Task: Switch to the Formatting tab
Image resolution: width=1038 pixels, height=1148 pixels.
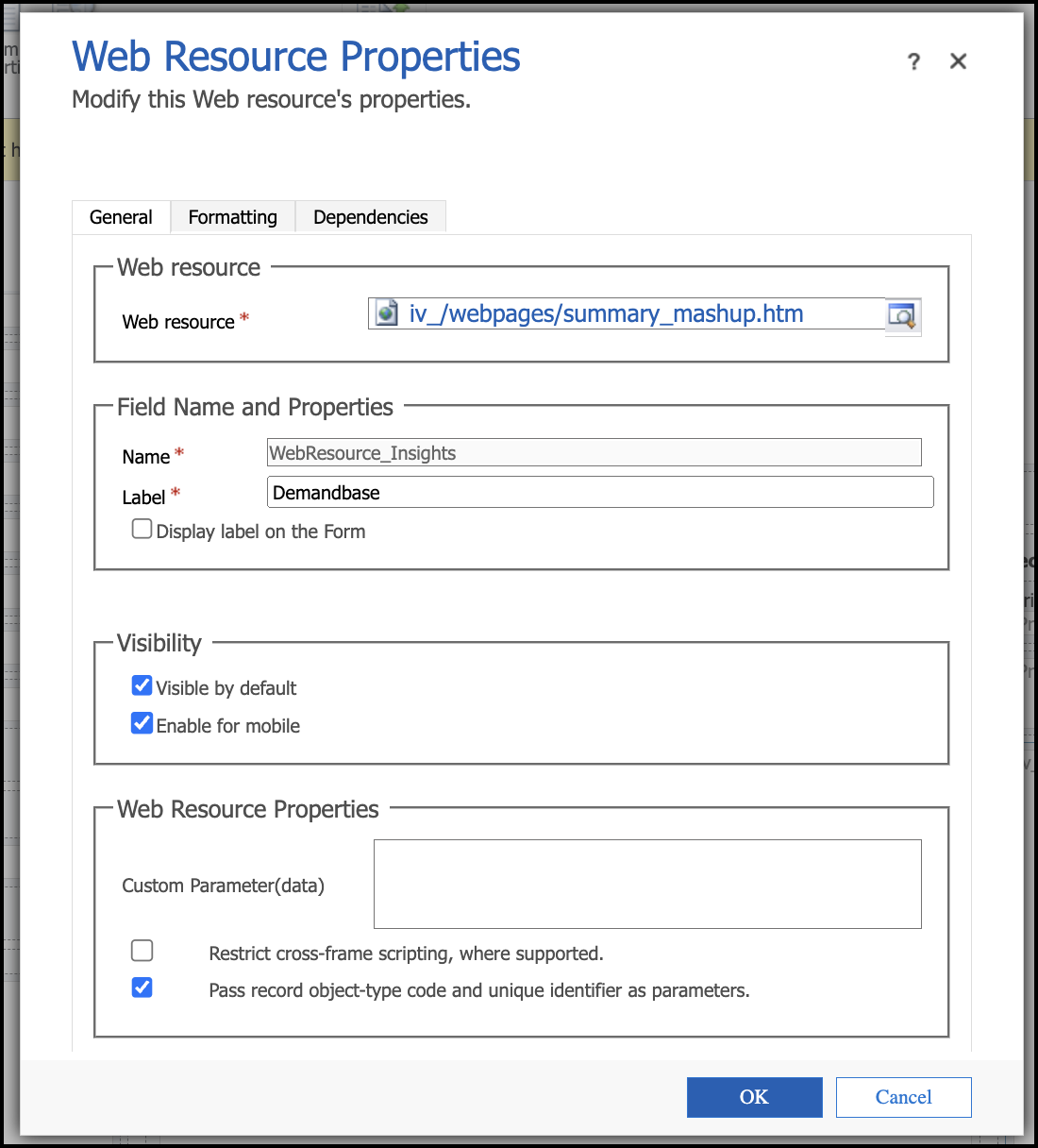Action: pos(232,217)
